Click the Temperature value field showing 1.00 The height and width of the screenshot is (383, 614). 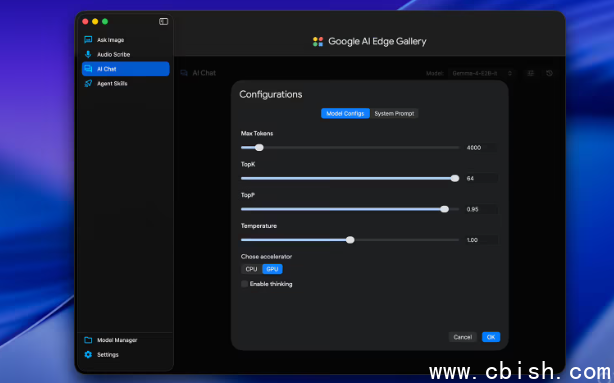(x=481, y=240)
